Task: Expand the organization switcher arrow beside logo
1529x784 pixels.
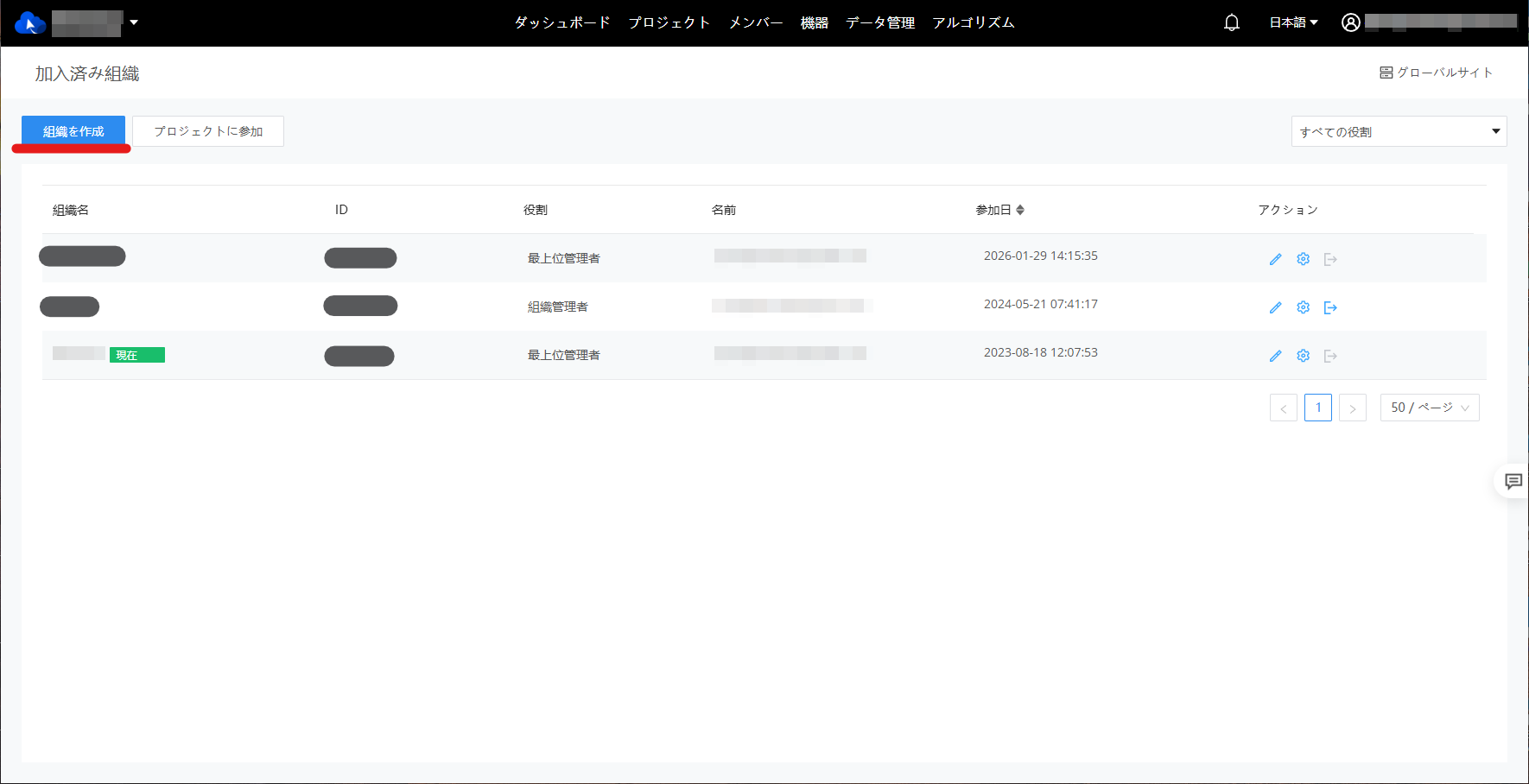Action: coord(134,22)
